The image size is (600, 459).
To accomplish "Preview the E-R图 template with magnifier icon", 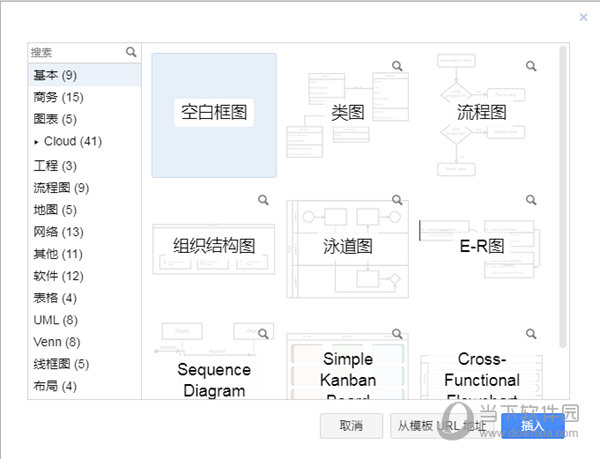I will [x=531, y=200].
